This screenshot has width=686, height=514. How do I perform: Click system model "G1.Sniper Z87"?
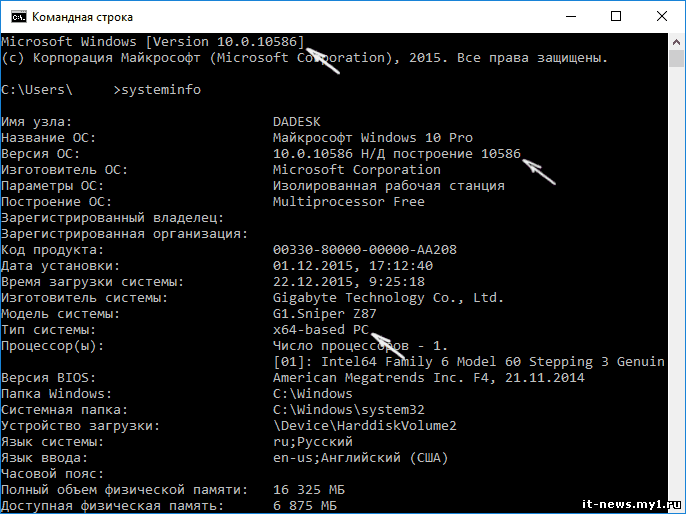pyautogui.click(x=325, y=314)
